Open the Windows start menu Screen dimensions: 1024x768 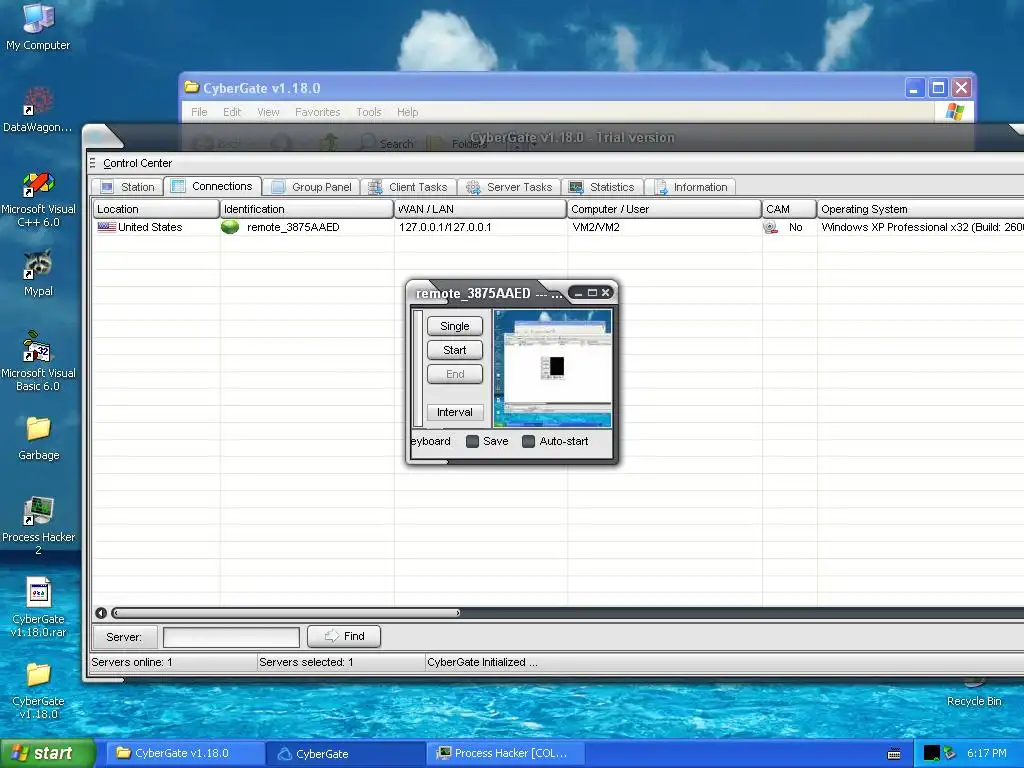tap(48, 754)
